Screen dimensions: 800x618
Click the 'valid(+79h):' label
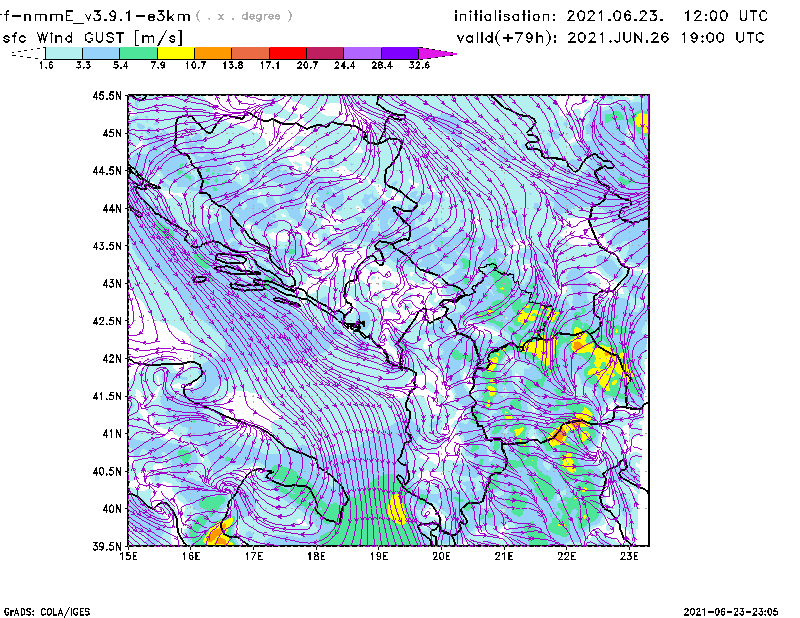507,38
